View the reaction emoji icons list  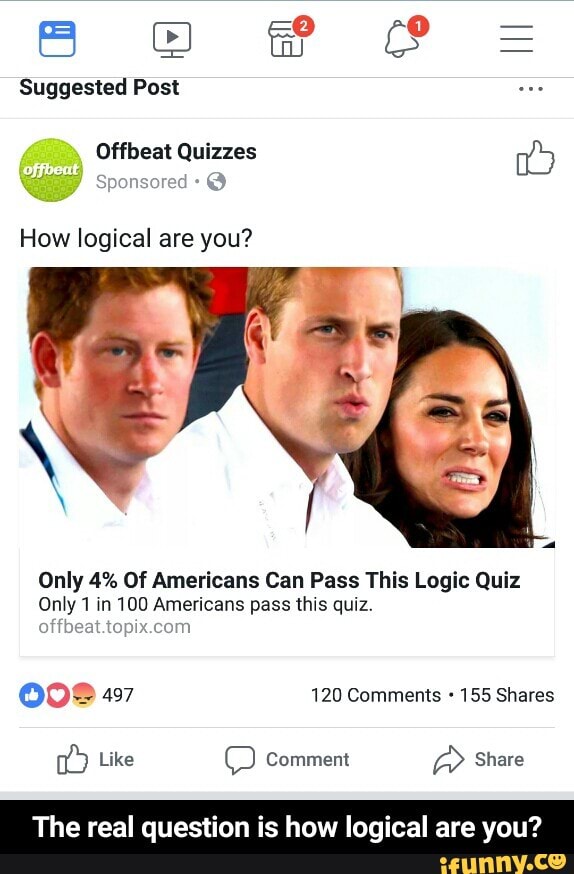pos(57,695)
